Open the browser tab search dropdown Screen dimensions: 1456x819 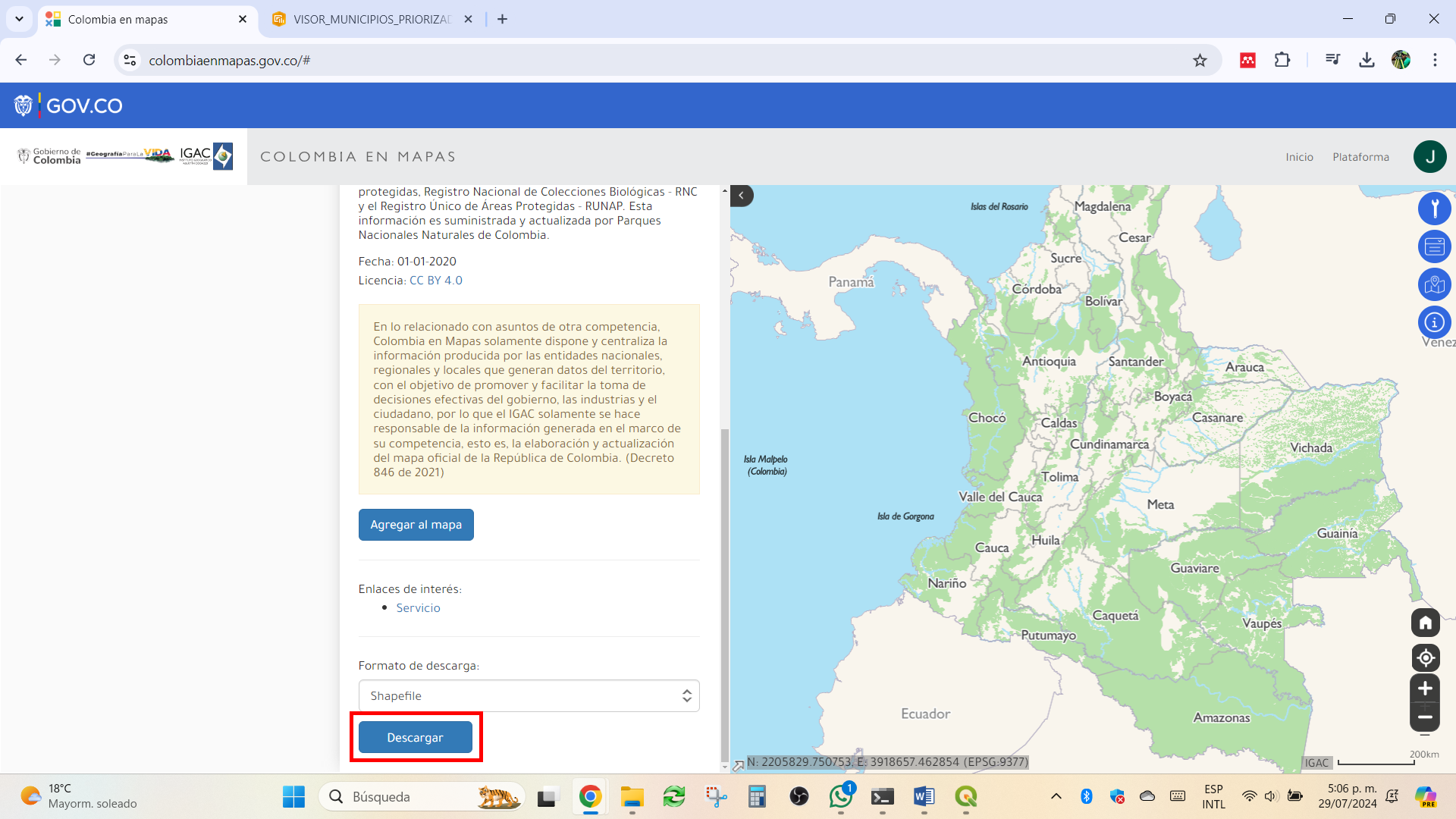[x=19, y=19]
